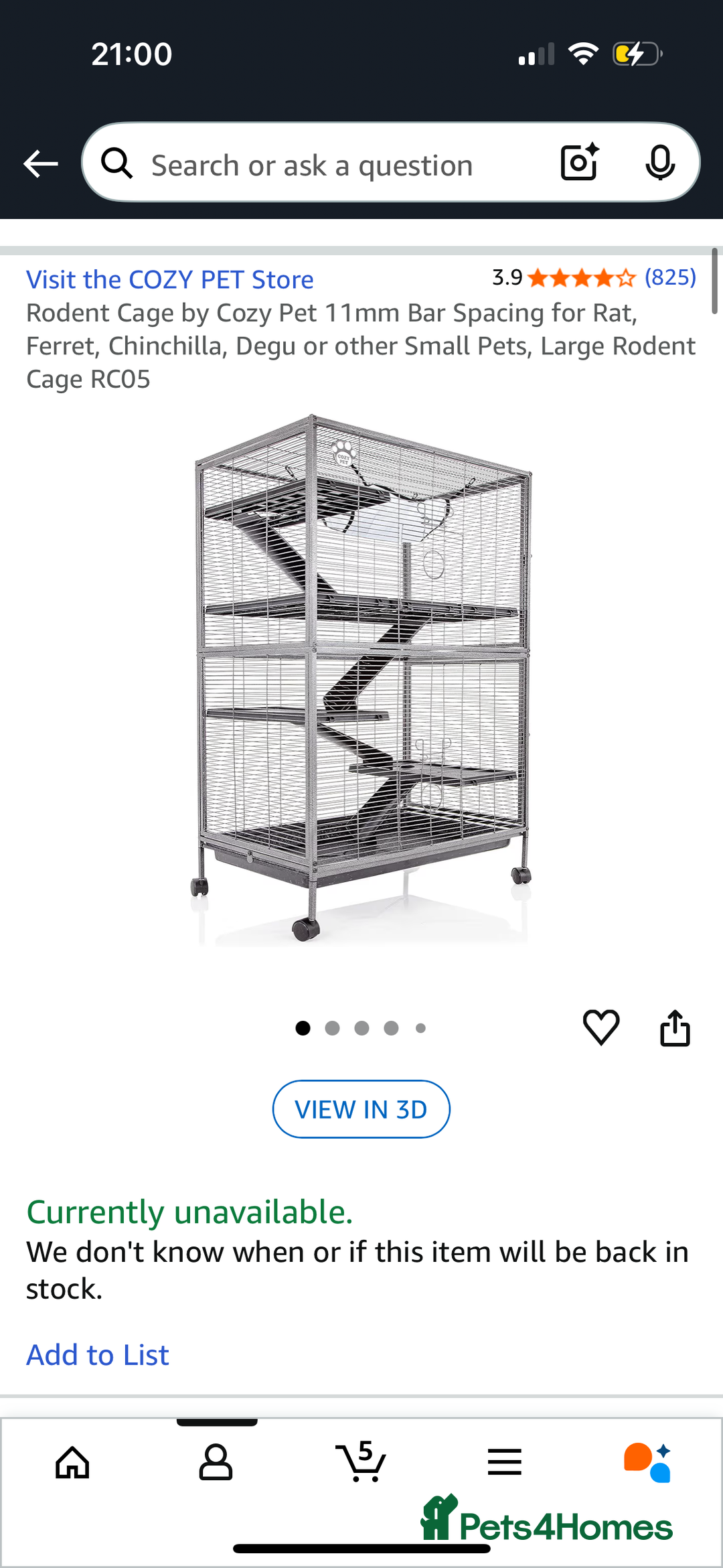Open the 825 reviews count link
Image resolution: width=723 pixels, height=1568 pixels.
pyautogui.click(x=670, y=277)
